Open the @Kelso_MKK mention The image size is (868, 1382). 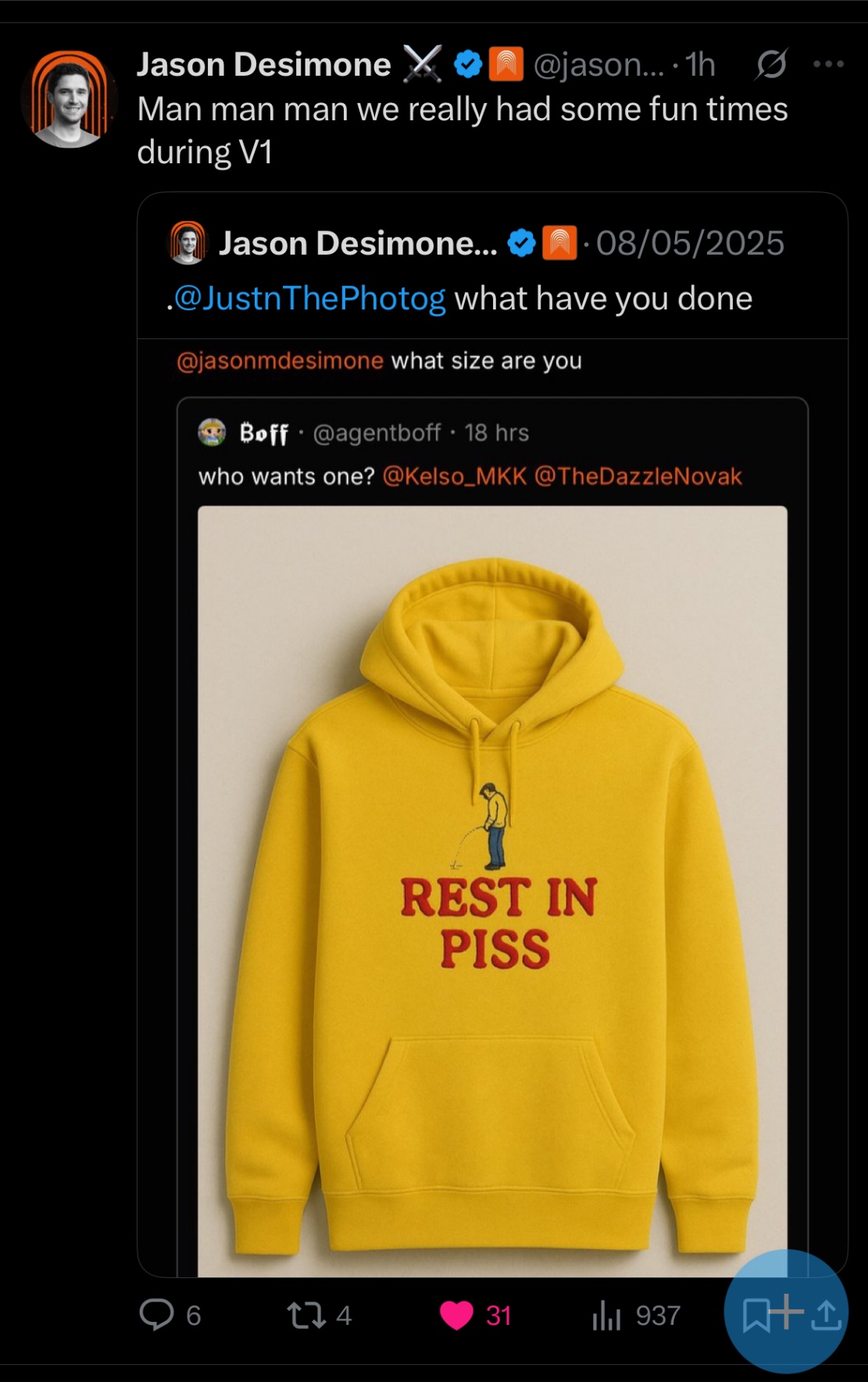point(454,477)
